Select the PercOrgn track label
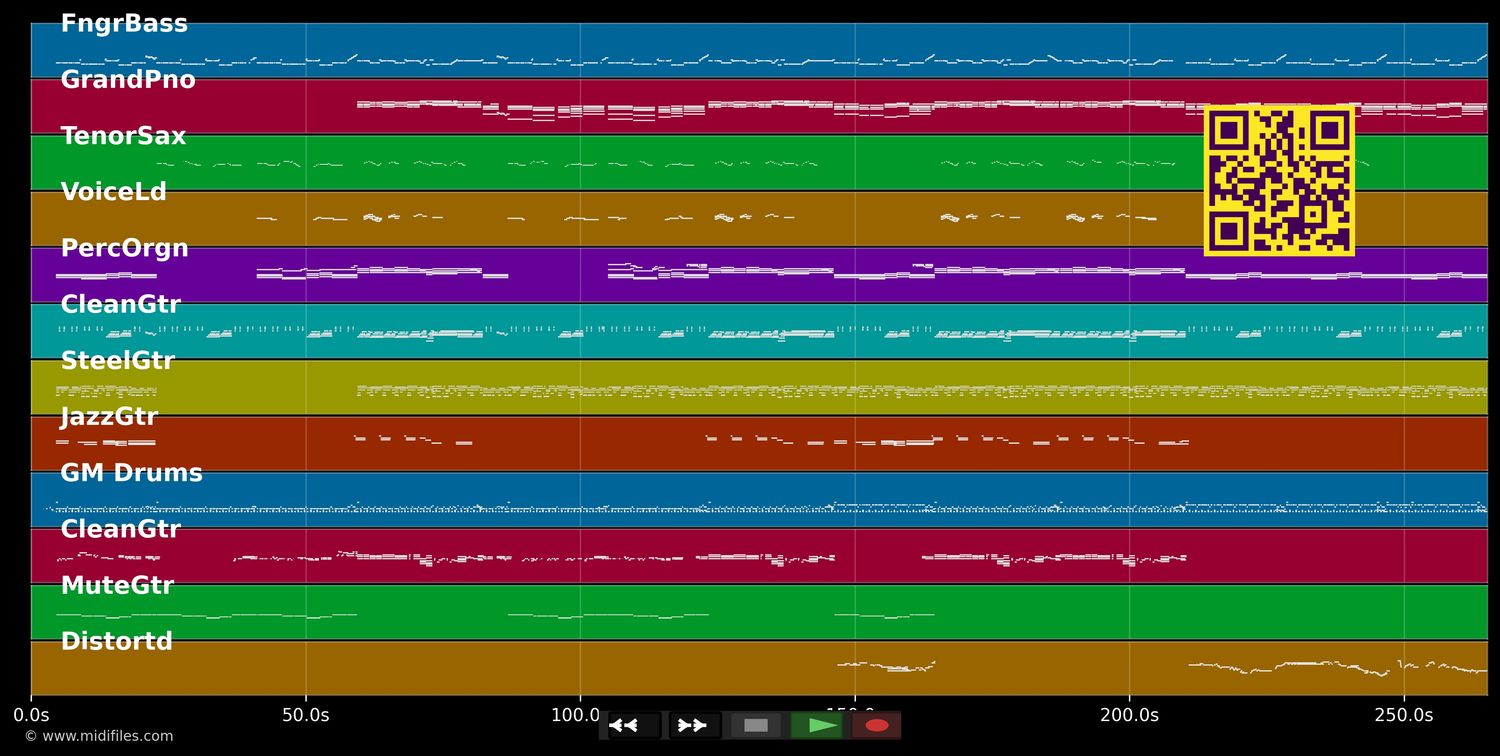 [124, 248]
